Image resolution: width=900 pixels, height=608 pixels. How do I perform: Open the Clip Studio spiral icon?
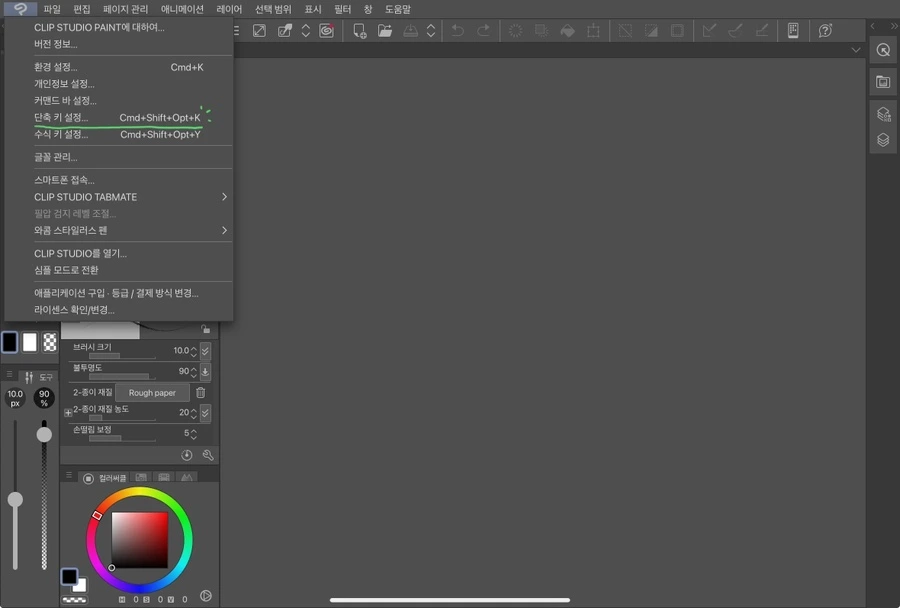(327, 30)
